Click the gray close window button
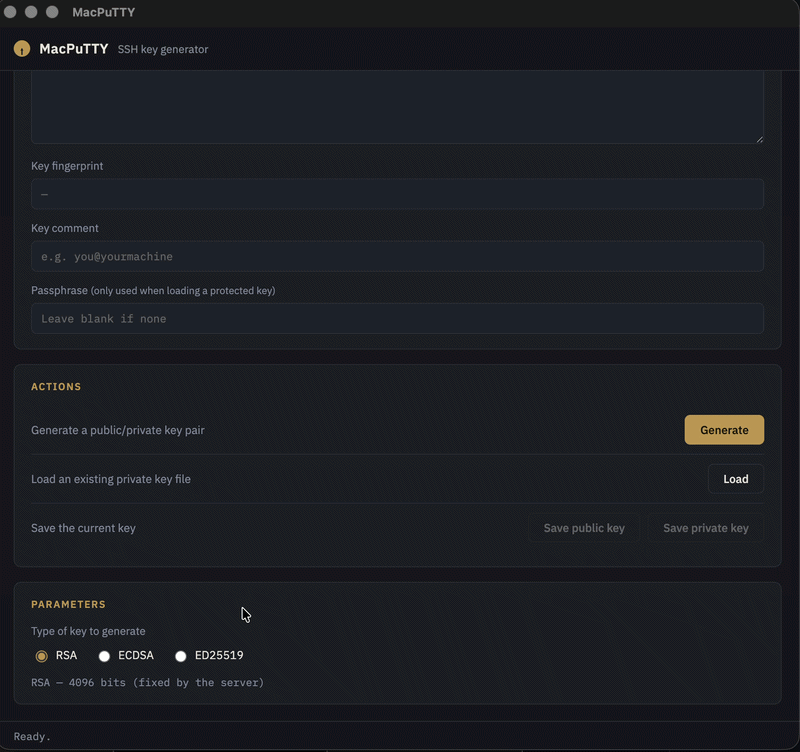The height and width of the screenshot is (752, 800). pyautogui.click(x=10, y=12)
